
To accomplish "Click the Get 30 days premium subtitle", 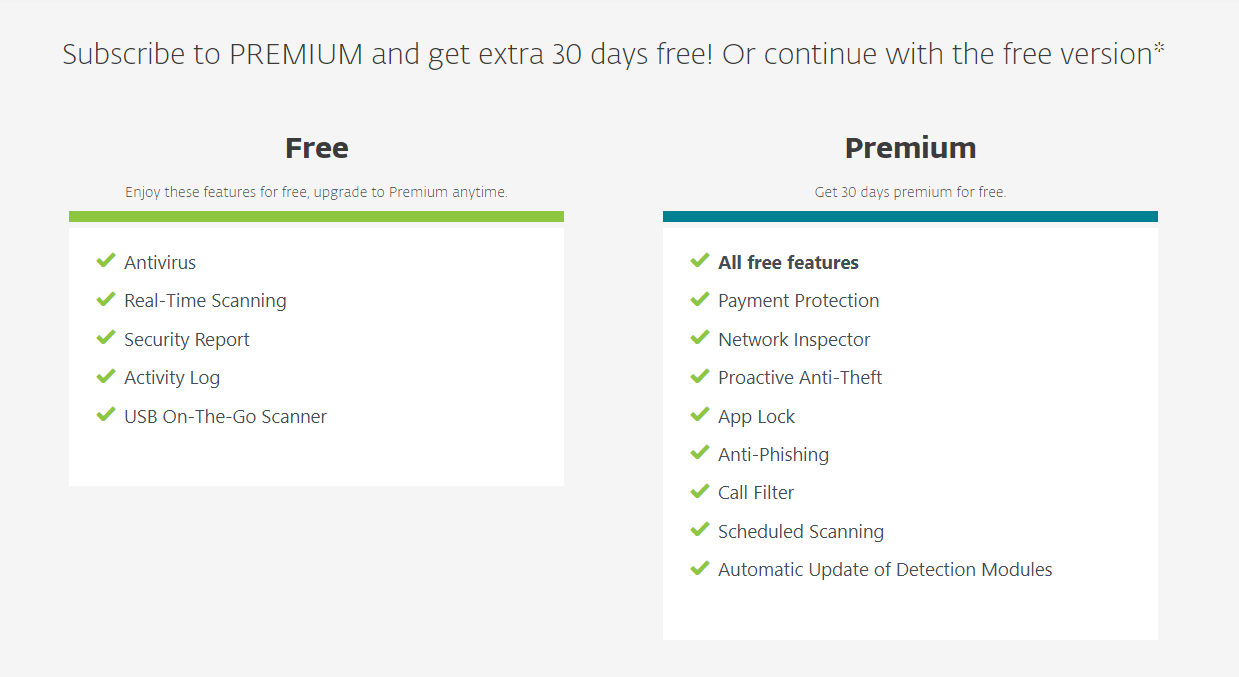I will [910, 192].
